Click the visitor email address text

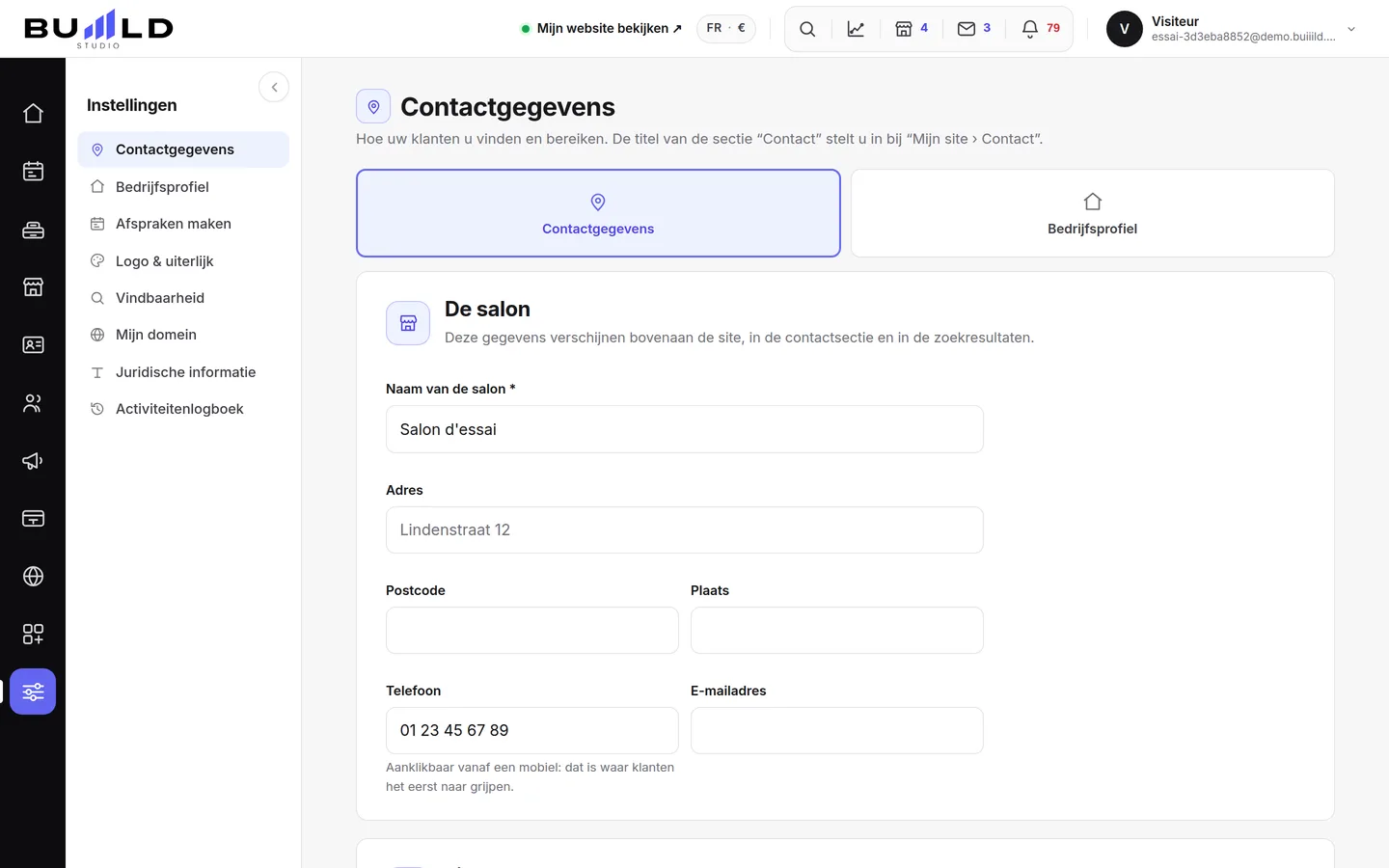click(1243, 37)
